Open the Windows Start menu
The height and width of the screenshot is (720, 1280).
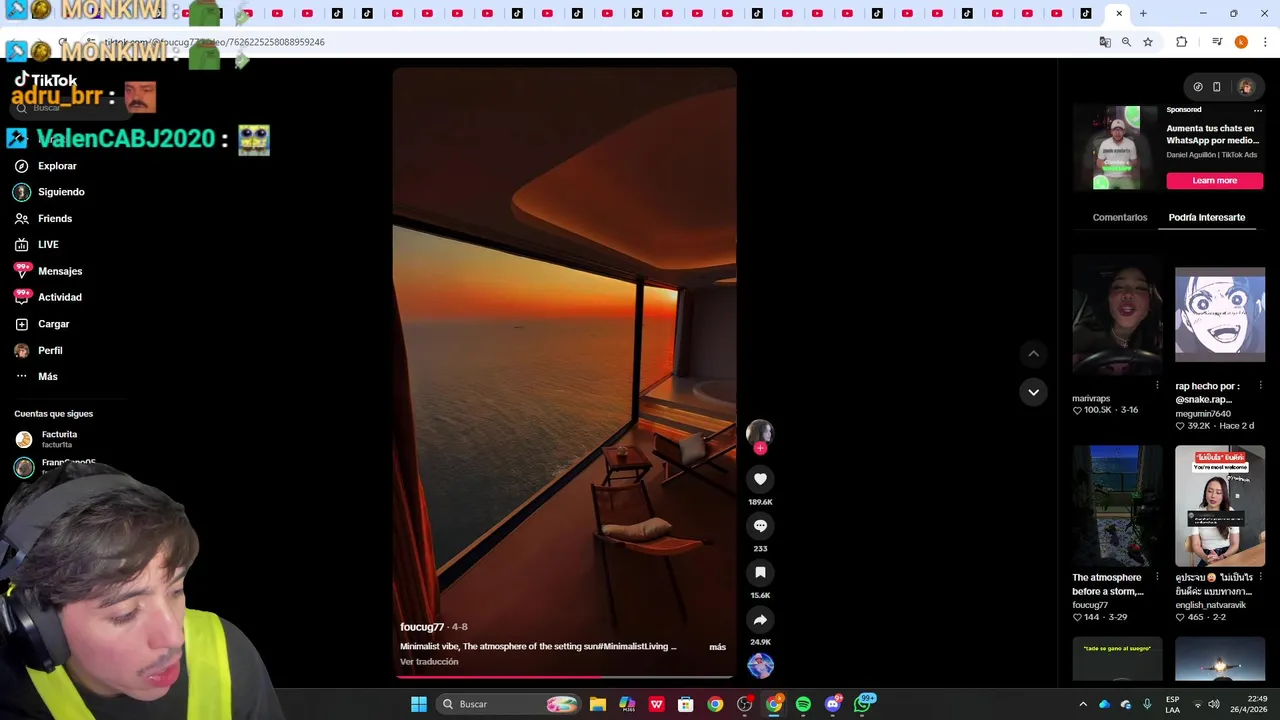[419, 704]
